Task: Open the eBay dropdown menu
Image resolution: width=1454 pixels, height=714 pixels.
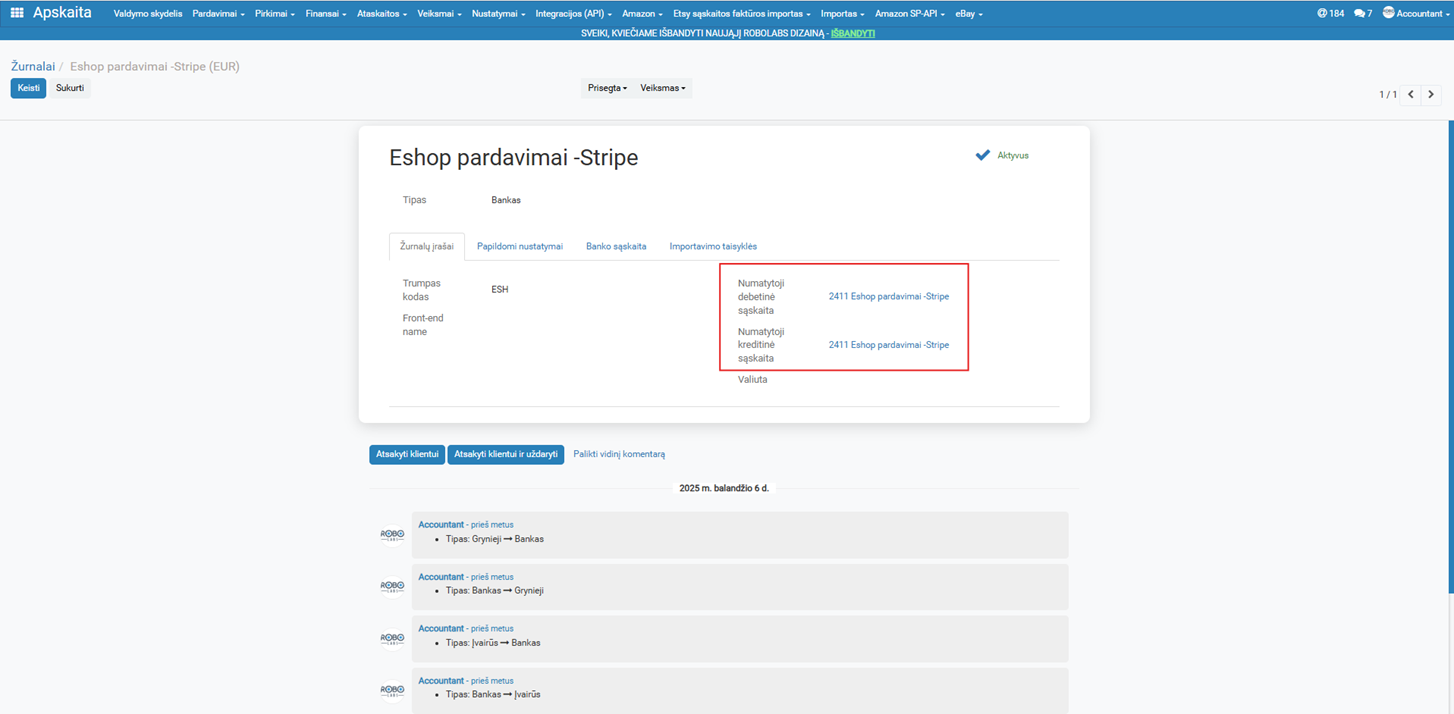Action: 969,14
